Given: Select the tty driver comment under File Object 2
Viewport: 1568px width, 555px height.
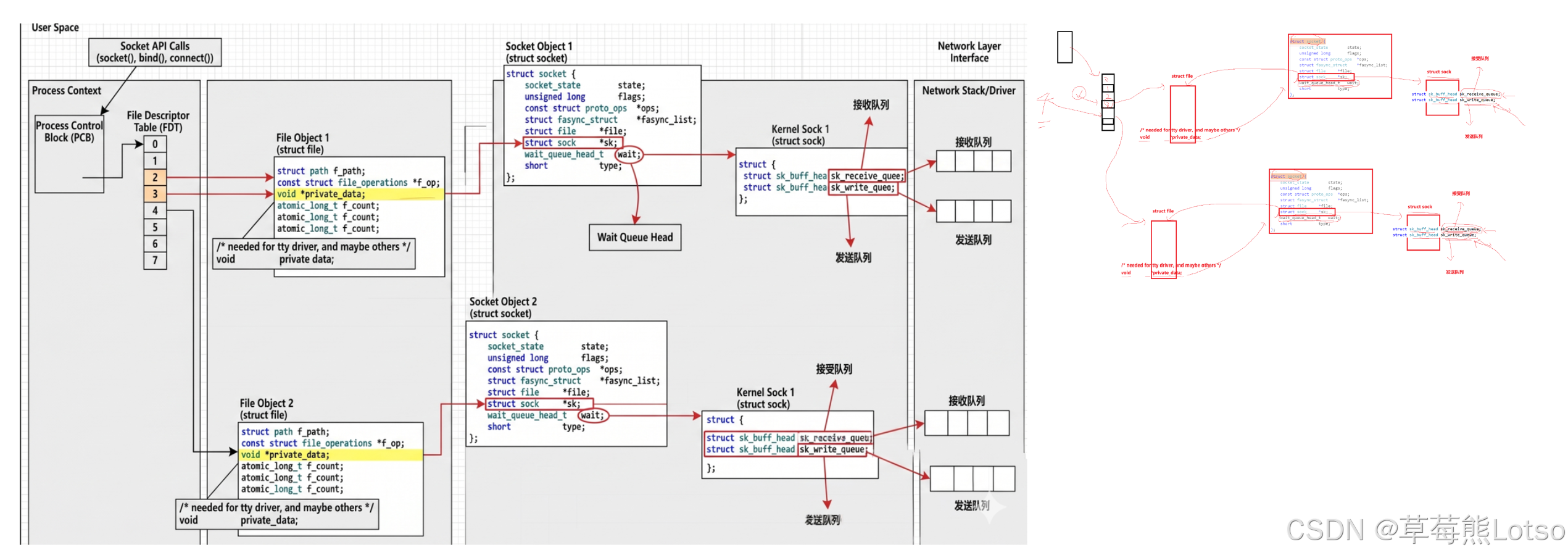Looking at the screenshot, I should pos(277,514).
